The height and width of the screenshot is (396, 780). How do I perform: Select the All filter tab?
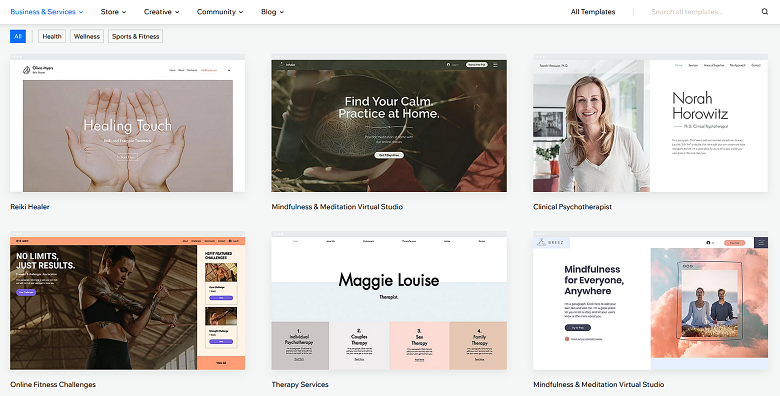(18, 36)
